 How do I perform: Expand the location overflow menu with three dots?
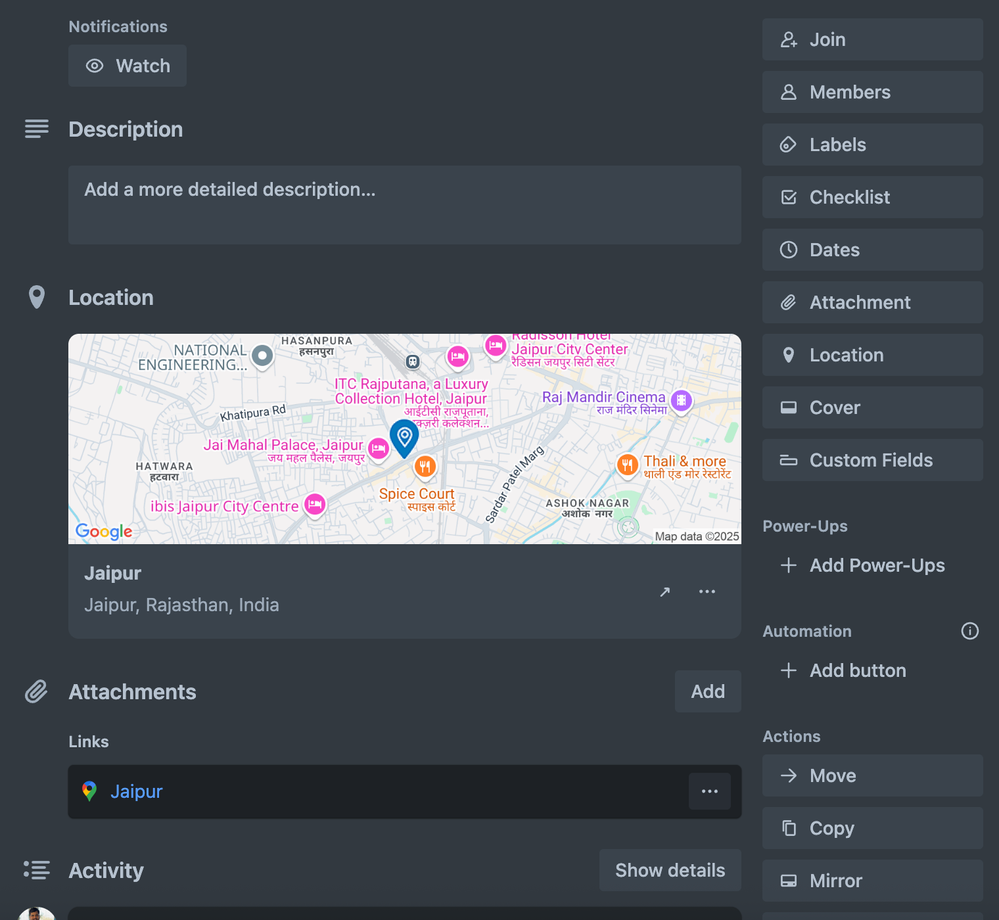coord(707,591)
